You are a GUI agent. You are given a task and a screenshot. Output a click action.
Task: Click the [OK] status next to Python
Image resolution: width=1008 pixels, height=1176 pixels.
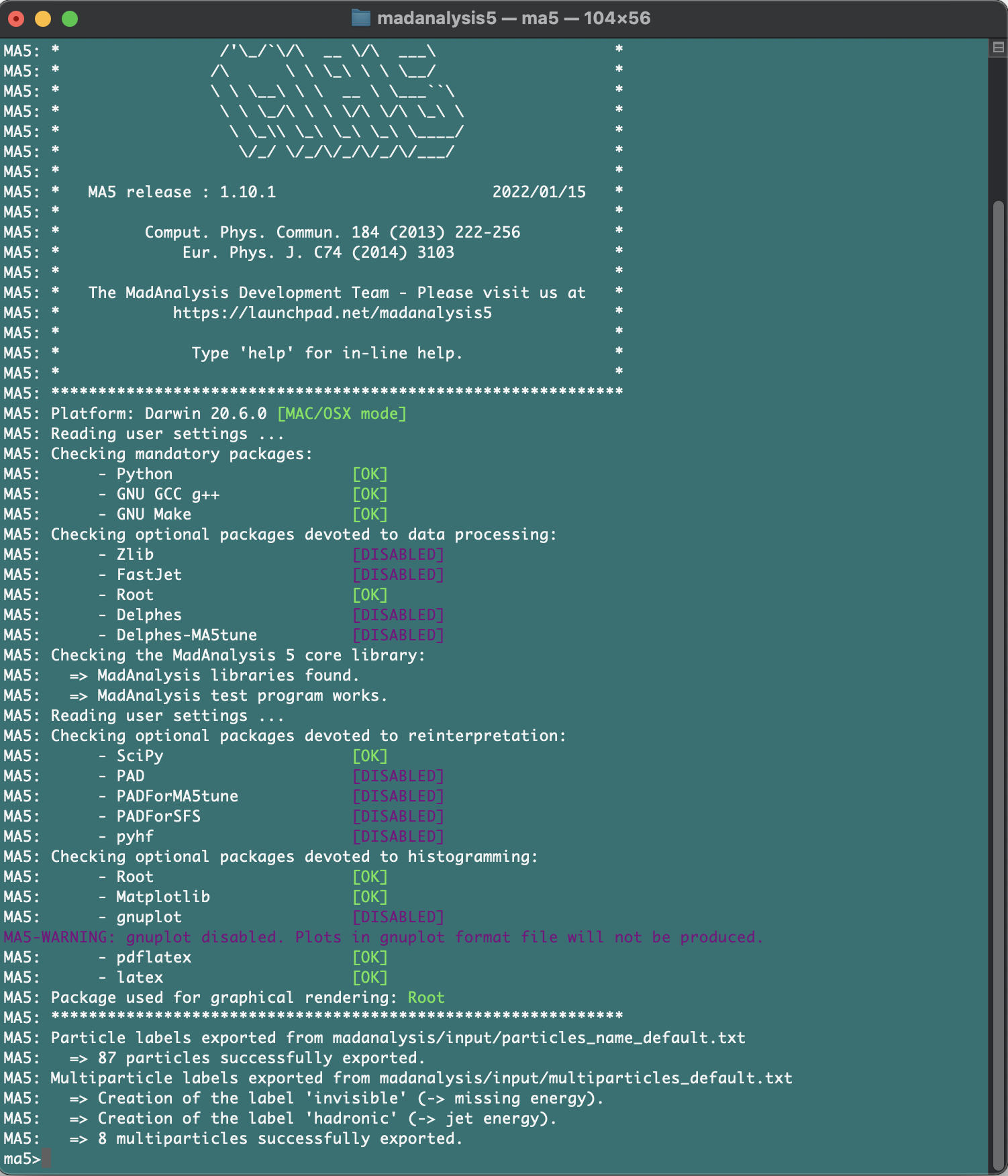370,474
